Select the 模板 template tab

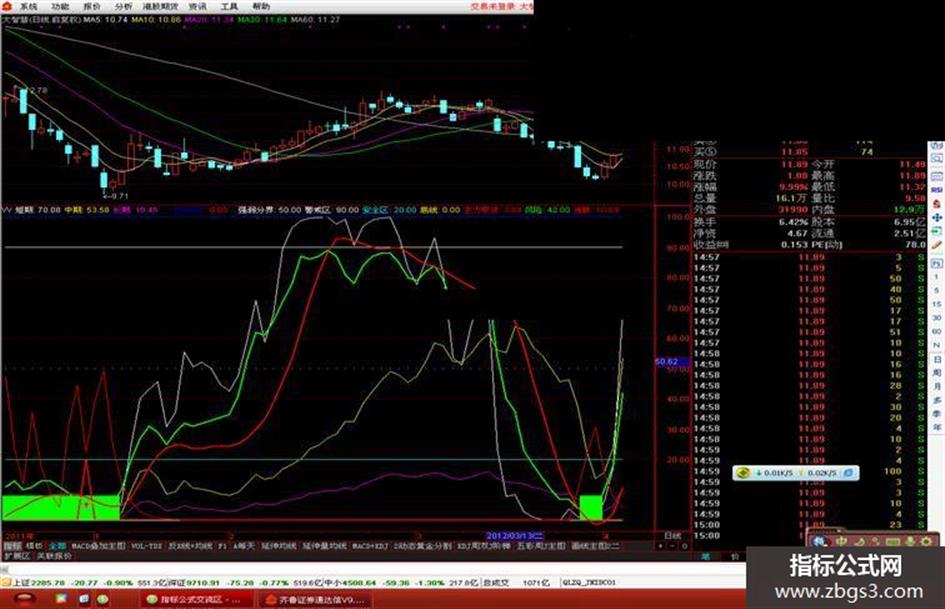pyautogui.click(x=34, y=546)
